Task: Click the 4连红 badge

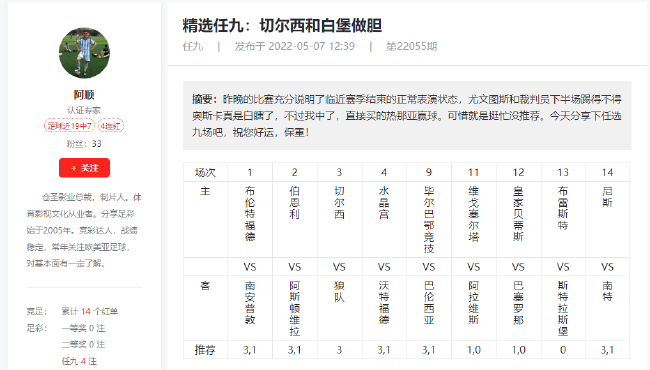Action: [111, 126]
